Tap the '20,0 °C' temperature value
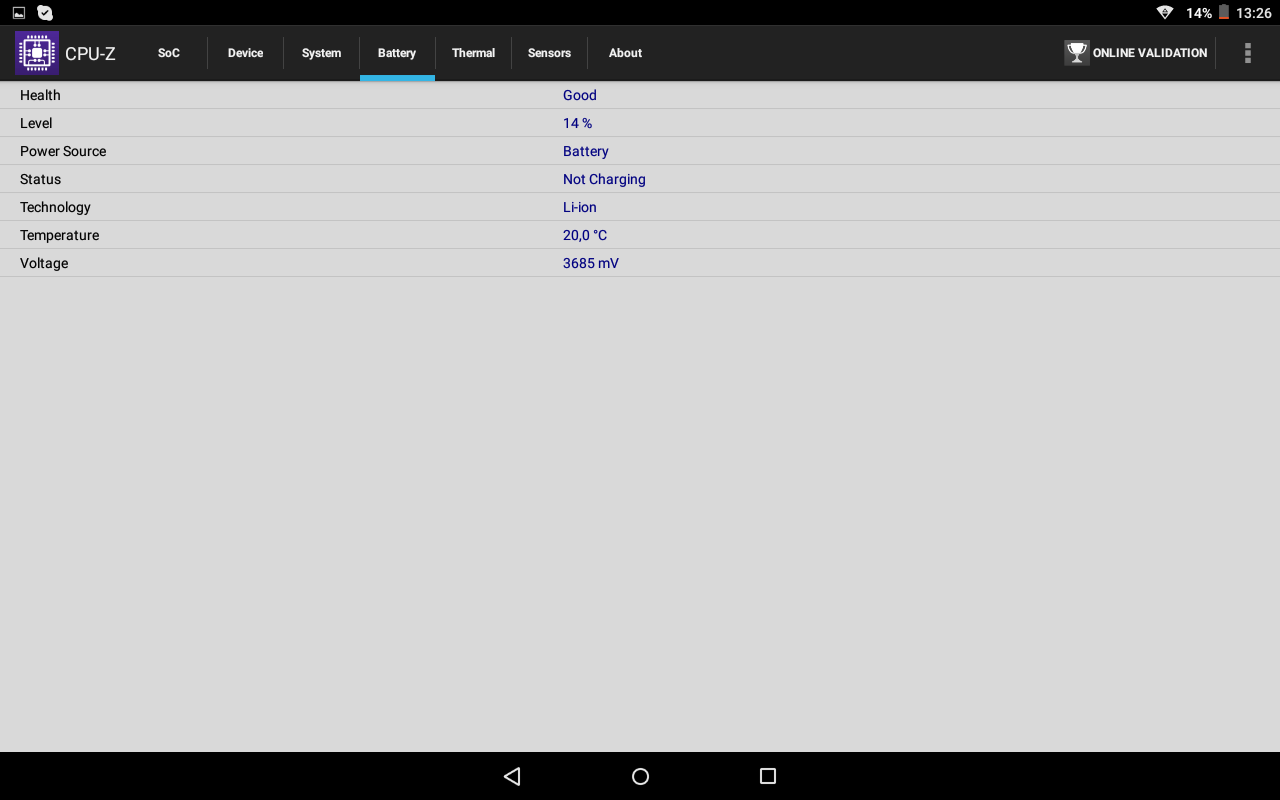 pos(585,235)
